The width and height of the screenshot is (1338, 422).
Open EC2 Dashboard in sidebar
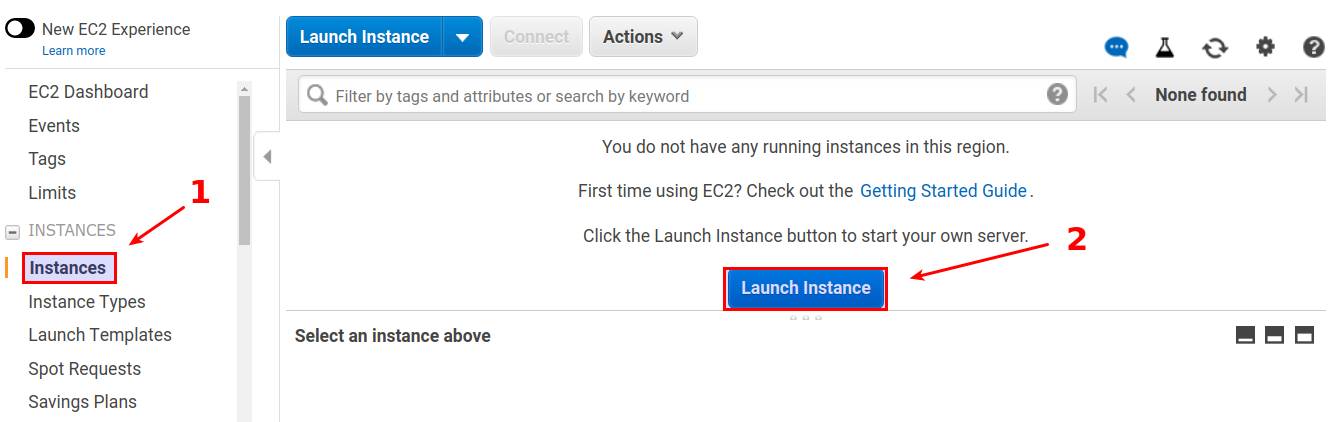point(88,92)
